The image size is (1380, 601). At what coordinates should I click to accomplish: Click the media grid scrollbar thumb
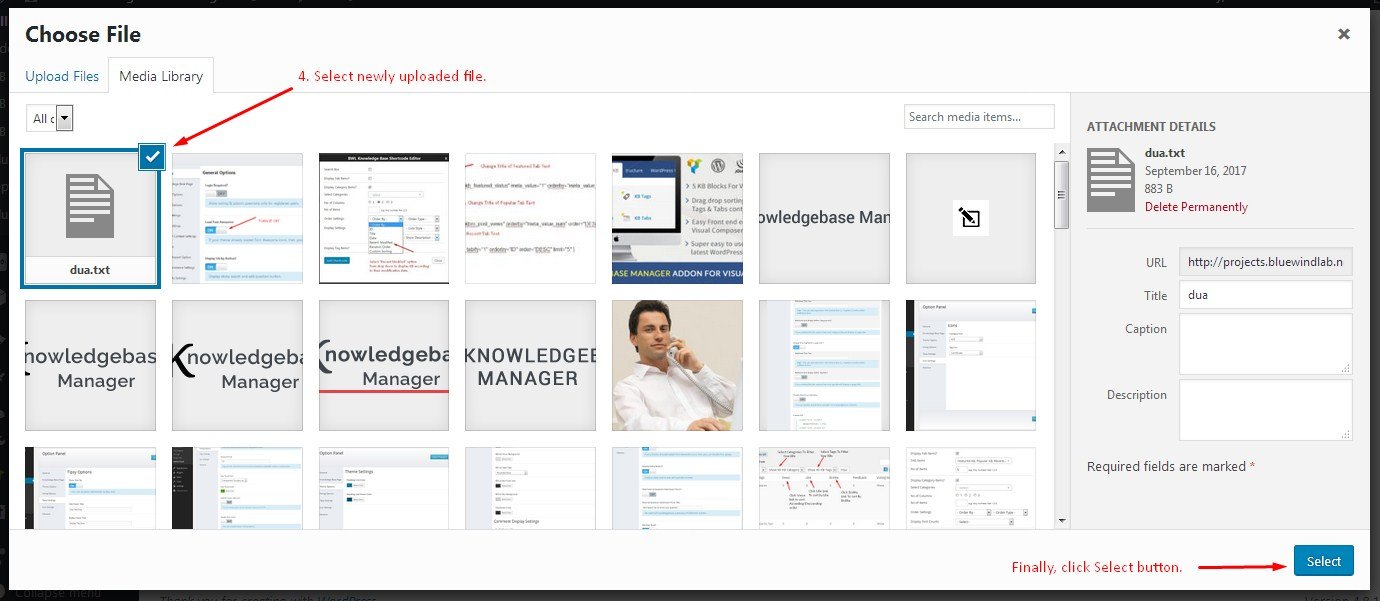pyautogui.click(x=1062, y=195)
